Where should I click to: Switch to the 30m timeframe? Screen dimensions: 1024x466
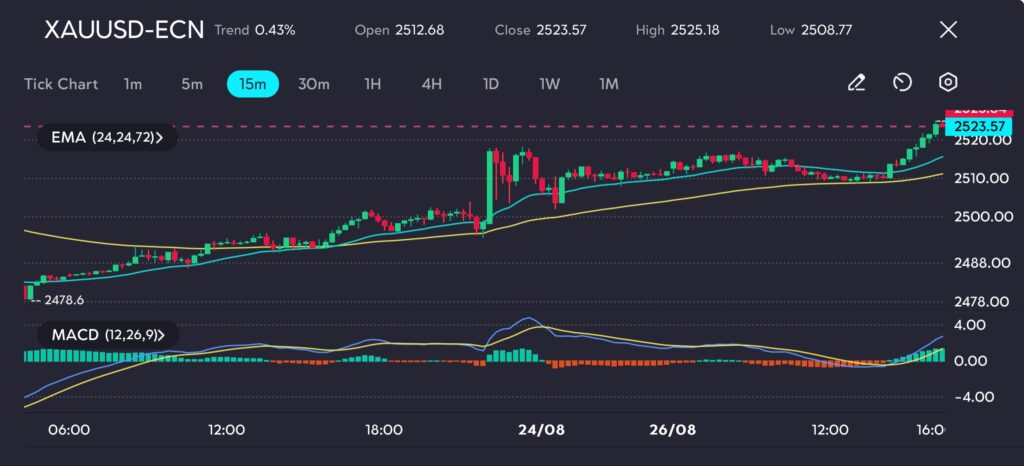[x=313, y=84]
